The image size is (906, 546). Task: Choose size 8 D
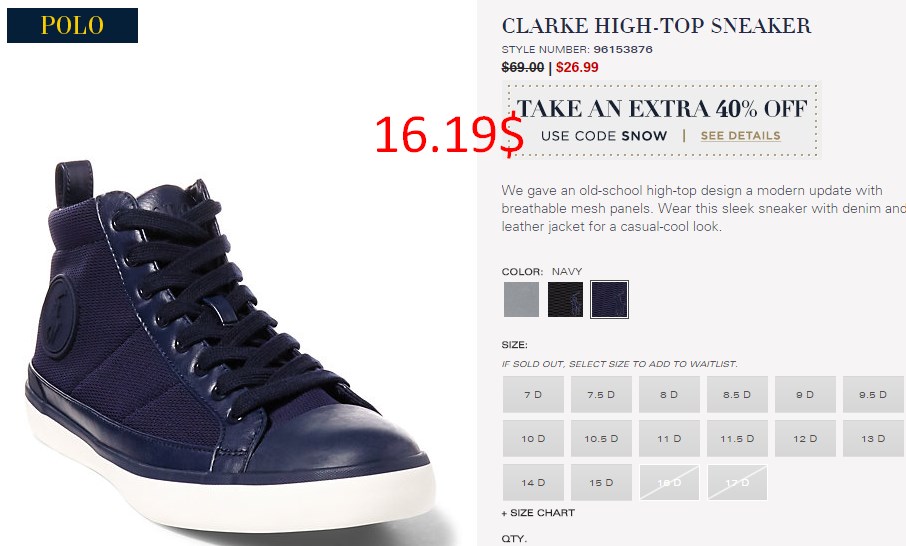pos(669,395)
